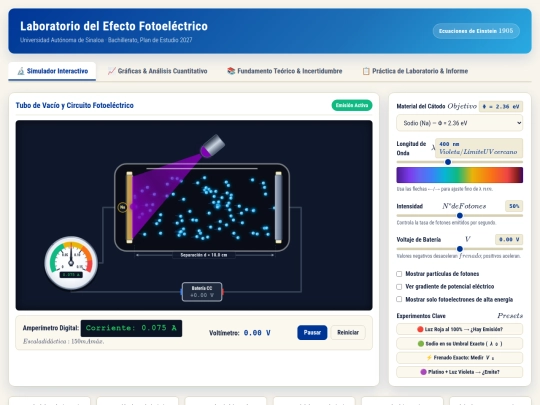Click the Emisión Activa status badge
Screen dimensions: 540x405
pyautogui.click(x=352, y=105)
